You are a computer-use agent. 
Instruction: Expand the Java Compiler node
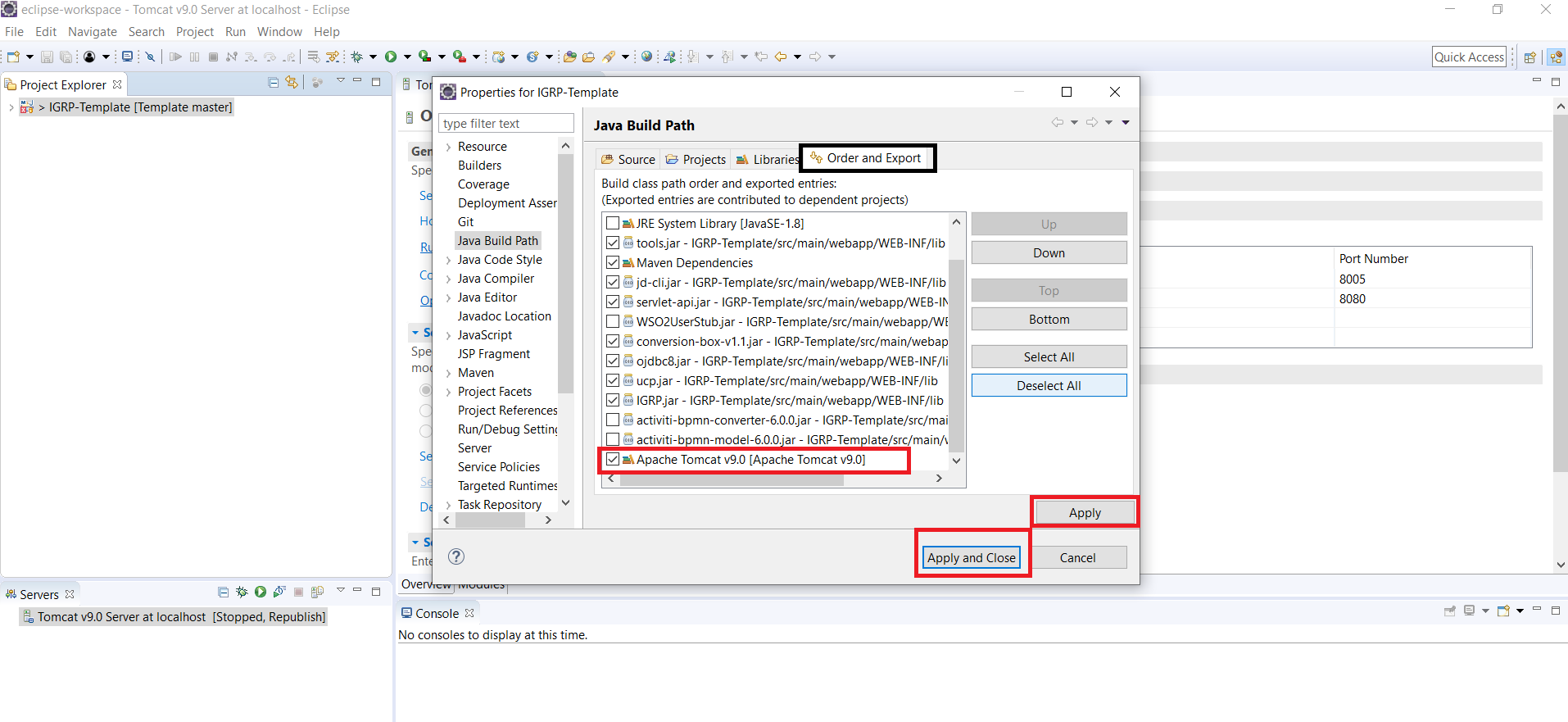[x=448, y=279]
